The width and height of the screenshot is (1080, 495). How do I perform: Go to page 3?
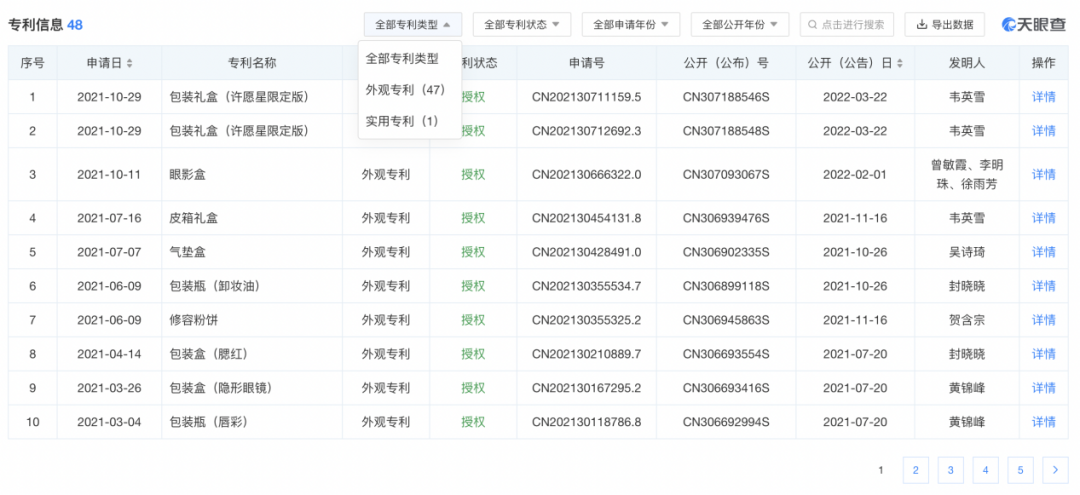(950, 469)
